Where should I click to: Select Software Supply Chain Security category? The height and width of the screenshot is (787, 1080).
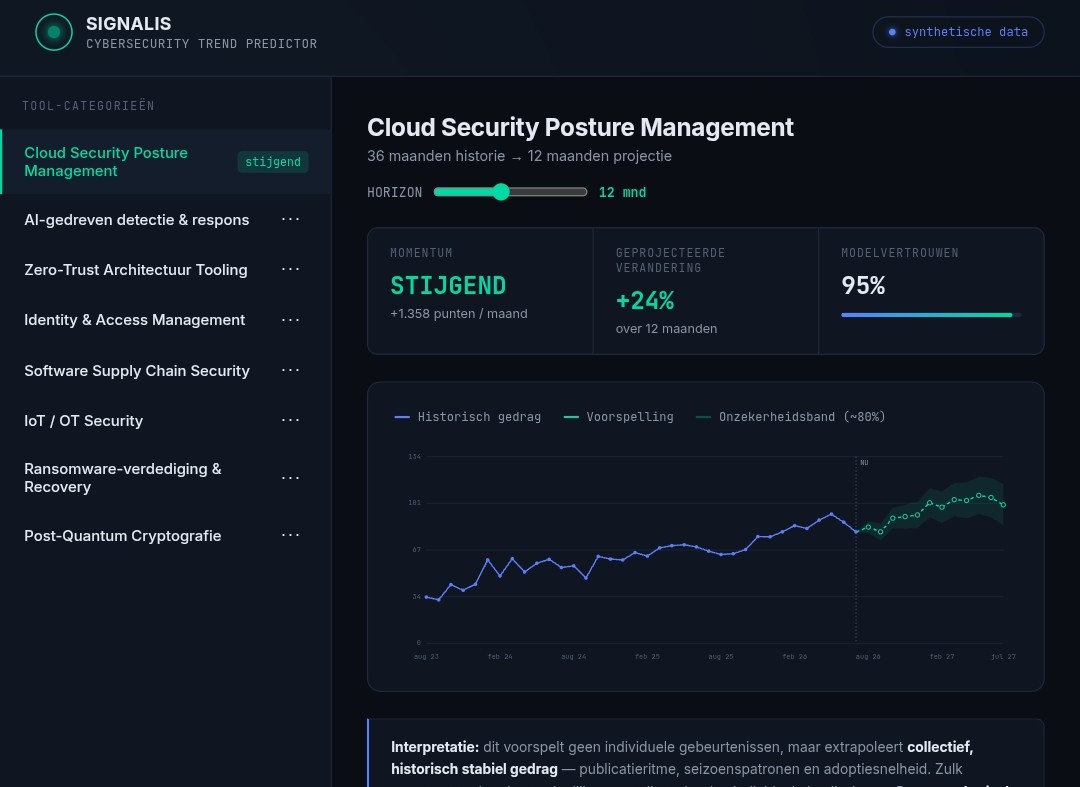point(166,370)
